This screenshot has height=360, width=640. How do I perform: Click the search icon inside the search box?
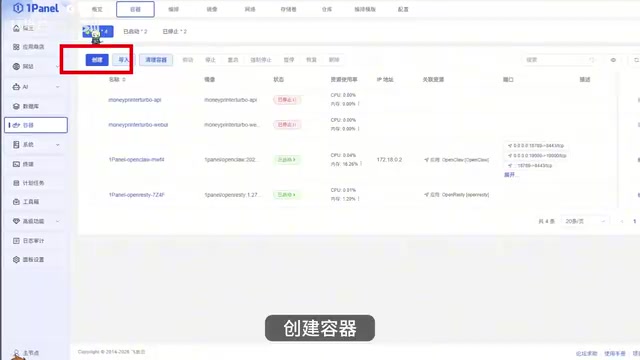[x=591, y=60]
